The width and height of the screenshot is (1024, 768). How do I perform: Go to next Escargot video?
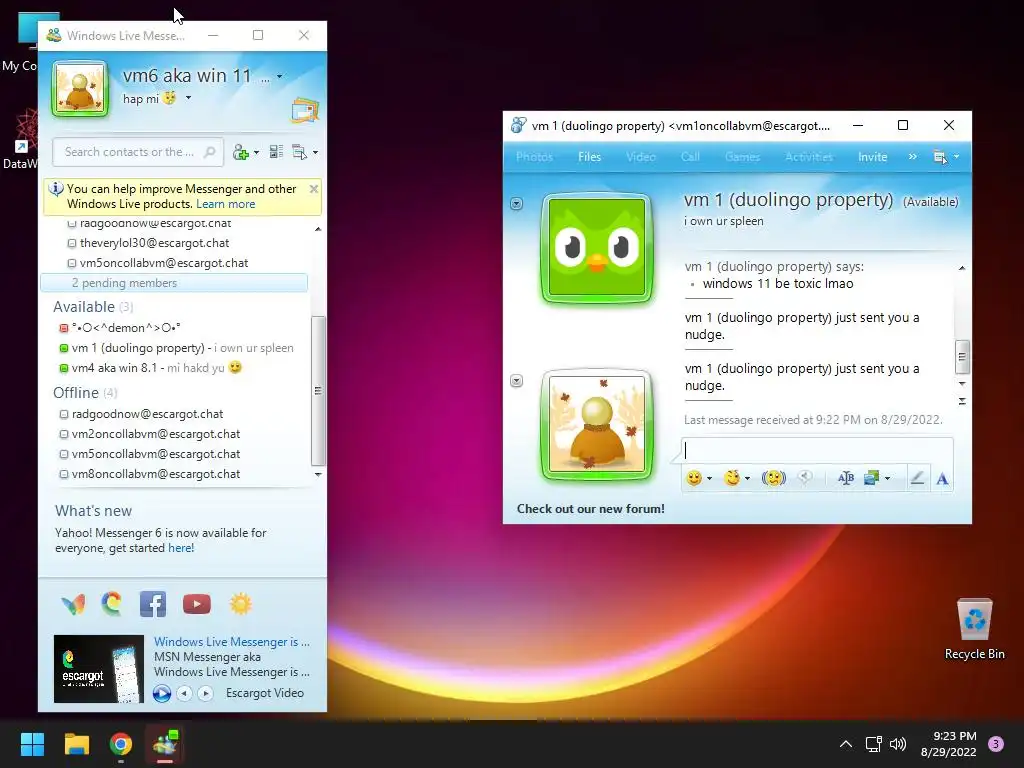click(205, 693)
